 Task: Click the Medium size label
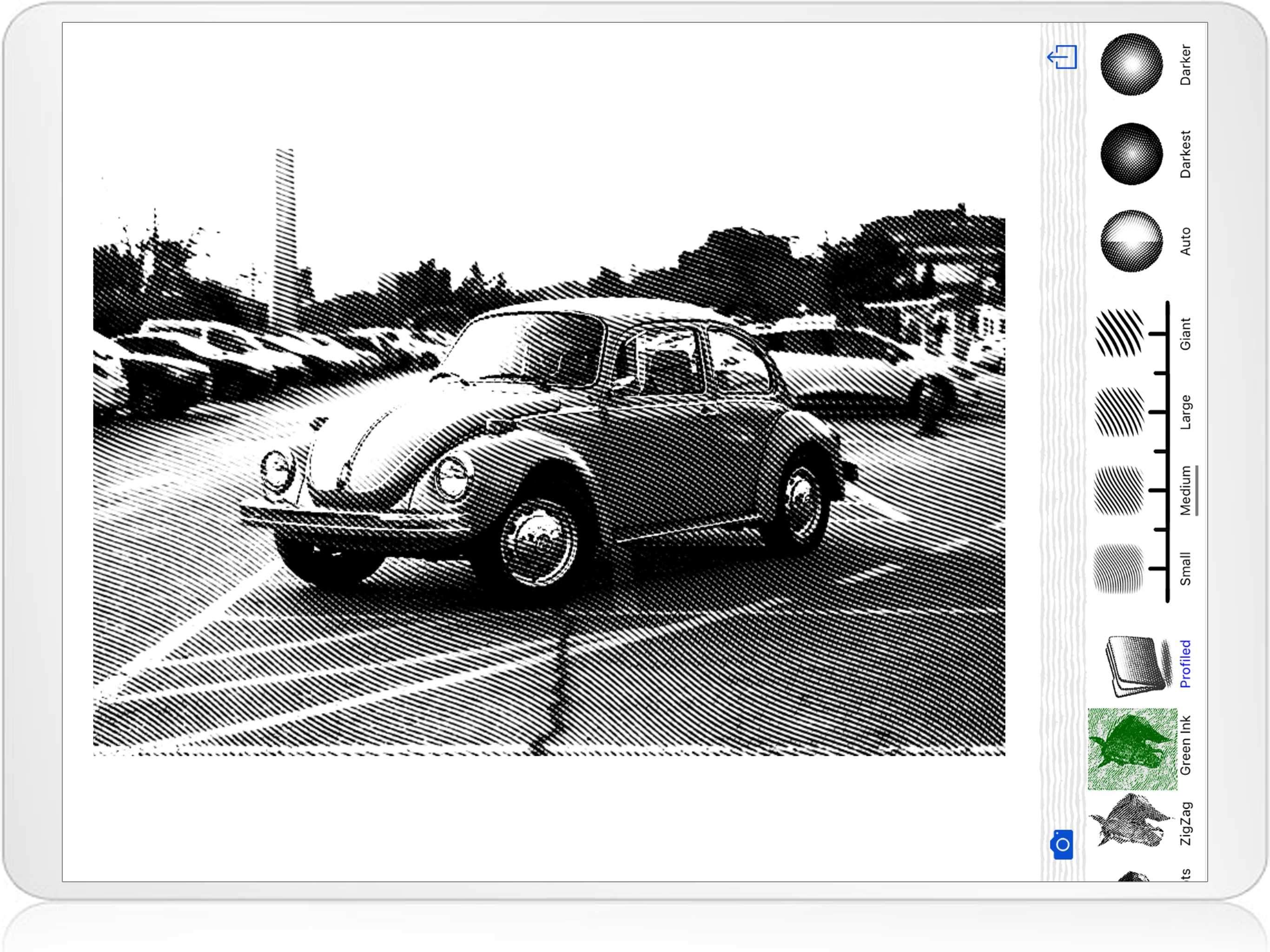tap(1185, 490)
